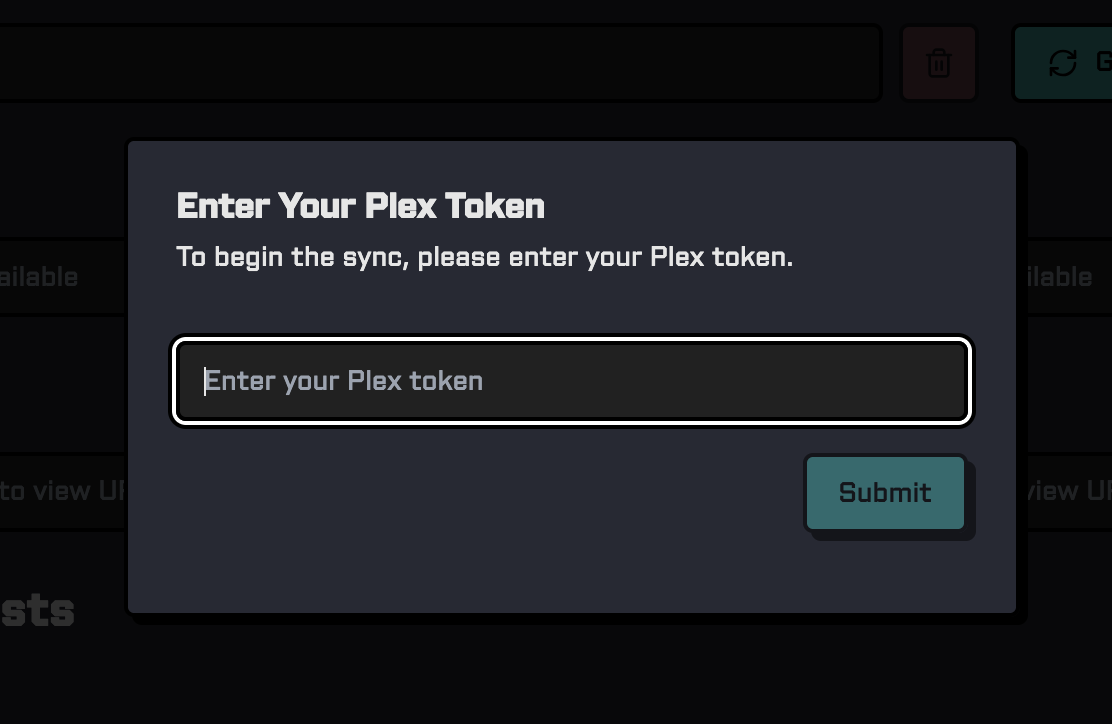1112x724 pixels.
Task: Click the left cut-off 'ailable' status box
Action: pyautogui.click(x=62, y=277)
